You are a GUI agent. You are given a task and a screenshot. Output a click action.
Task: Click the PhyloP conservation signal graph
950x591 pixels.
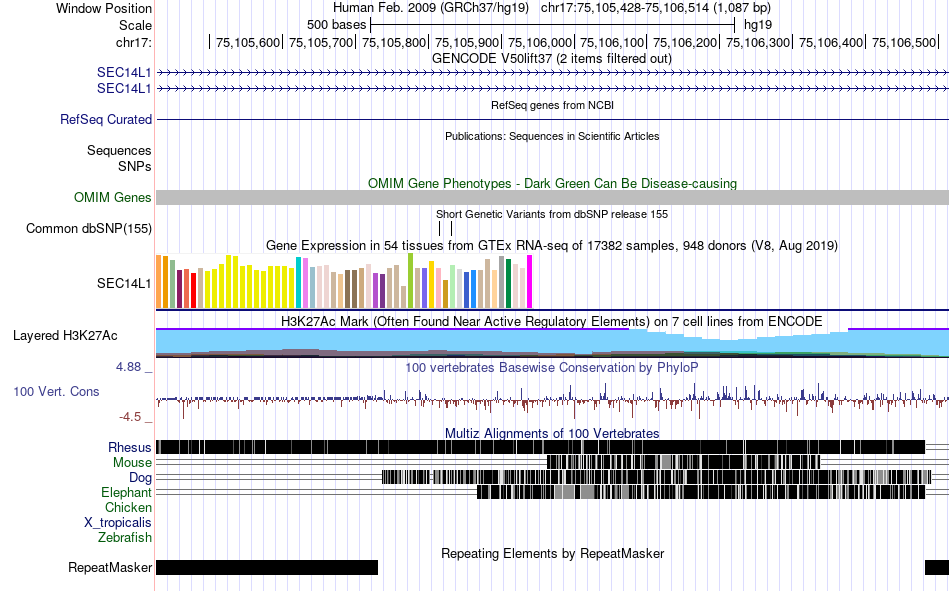553,400
